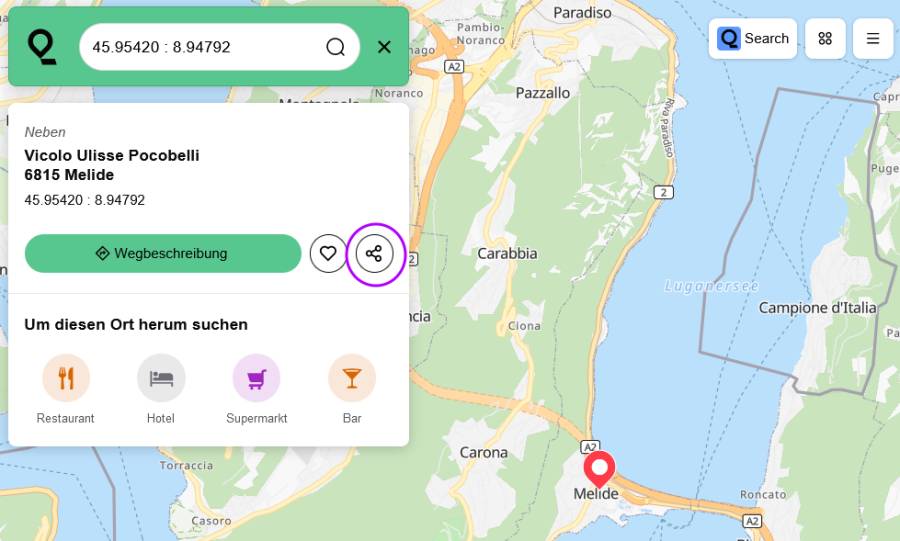Select Campione d'Italia on the map
Image resolution: width=900 pixels, height=541 pixels.
pyautogui.click(x=817, y=308)
